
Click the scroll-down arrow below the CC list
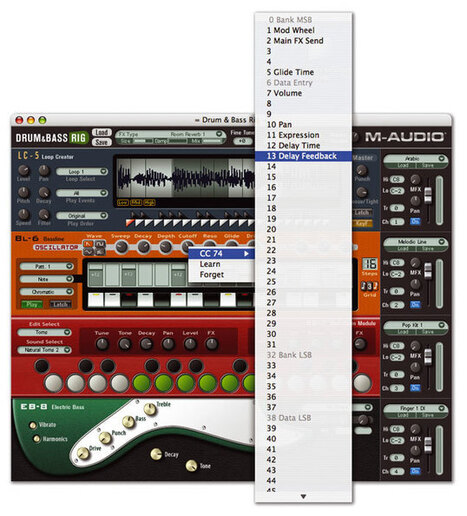303,496
